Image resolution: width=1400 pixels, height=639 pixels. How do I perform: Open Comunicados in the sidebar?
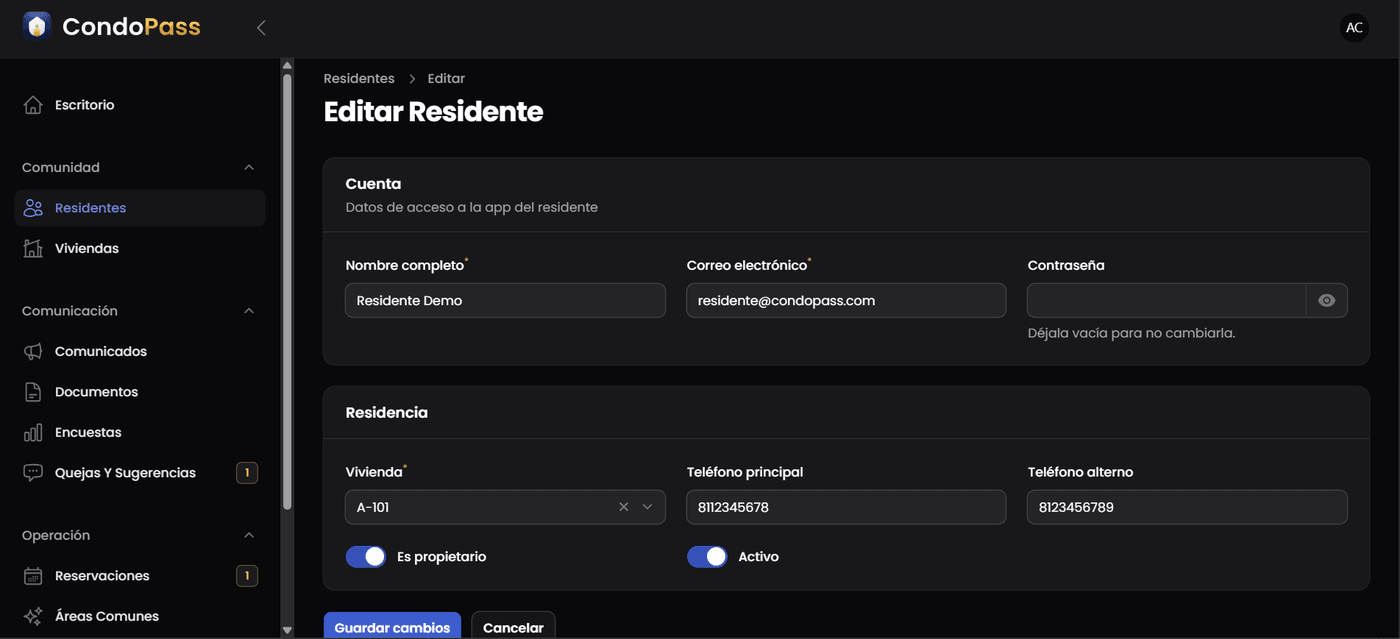click(140, 351)
